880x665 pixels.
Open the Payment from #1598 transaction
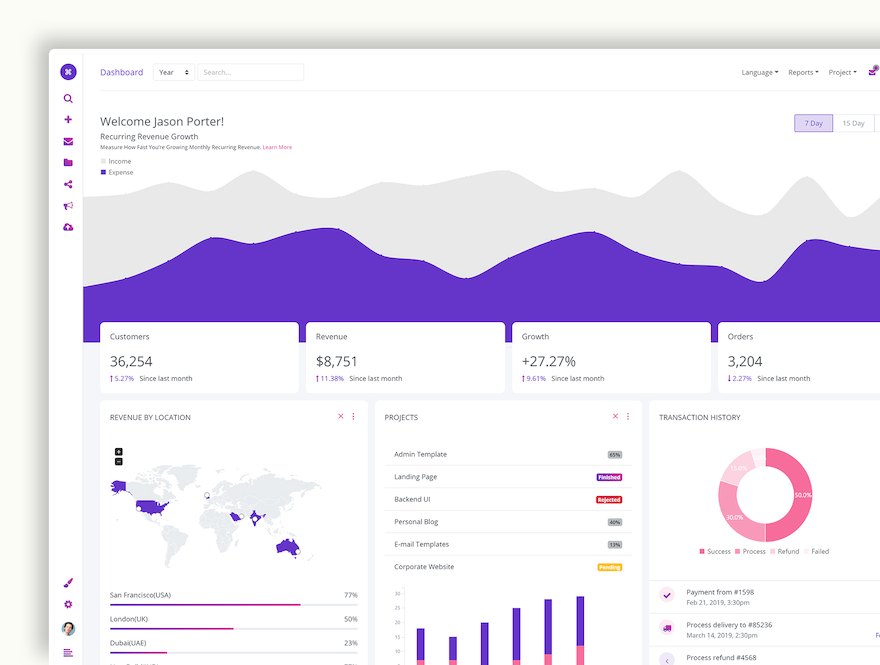pos(764,597)
